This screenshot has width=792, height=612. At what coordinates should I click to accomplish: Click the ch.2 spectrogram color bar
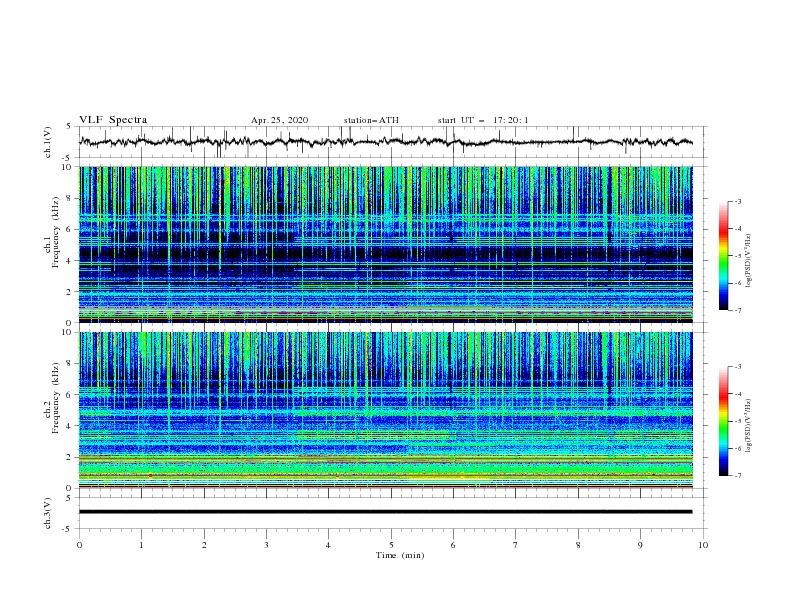(x=723, y=421)
